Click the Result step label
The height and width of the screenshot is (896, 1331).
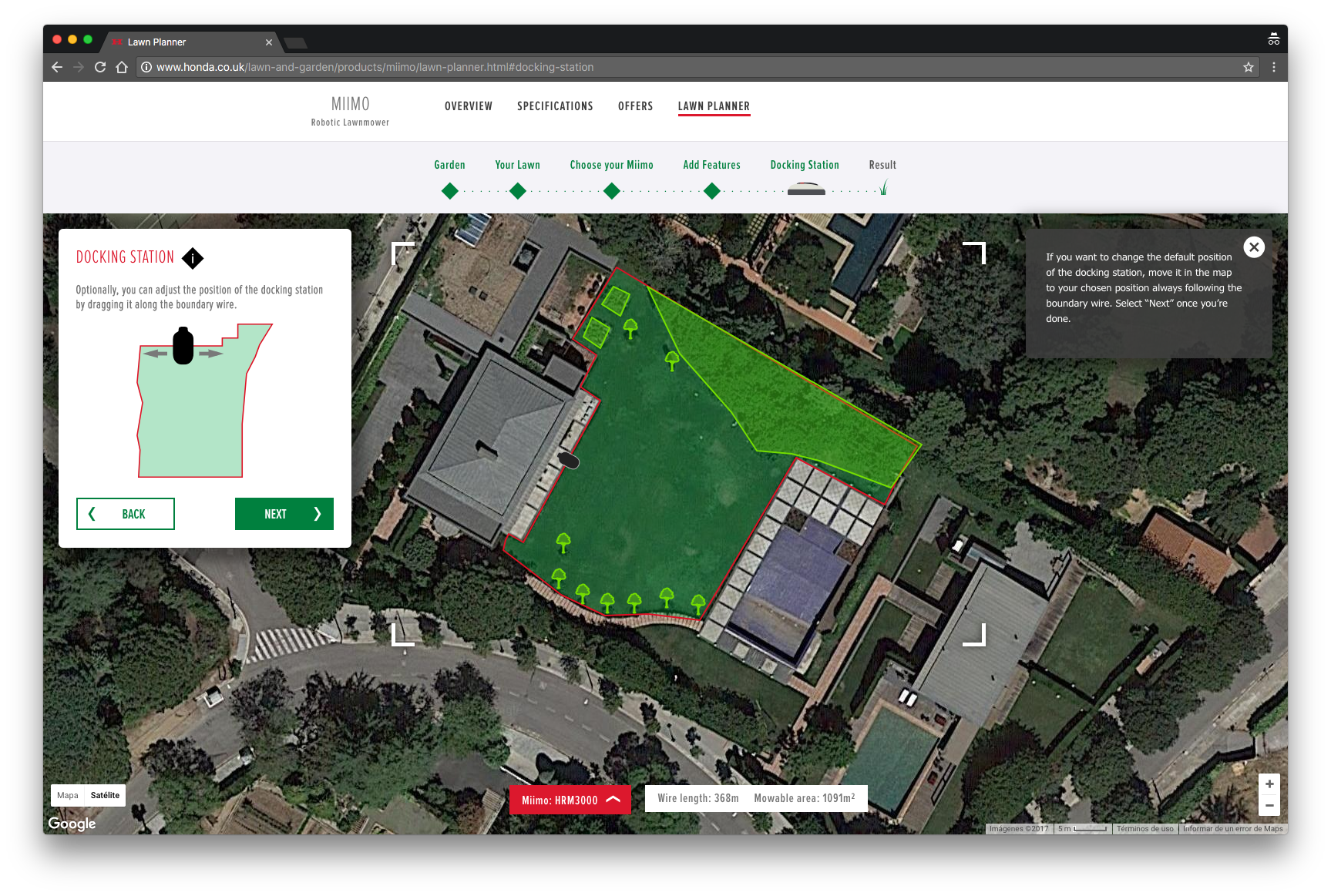coord(882,165)
